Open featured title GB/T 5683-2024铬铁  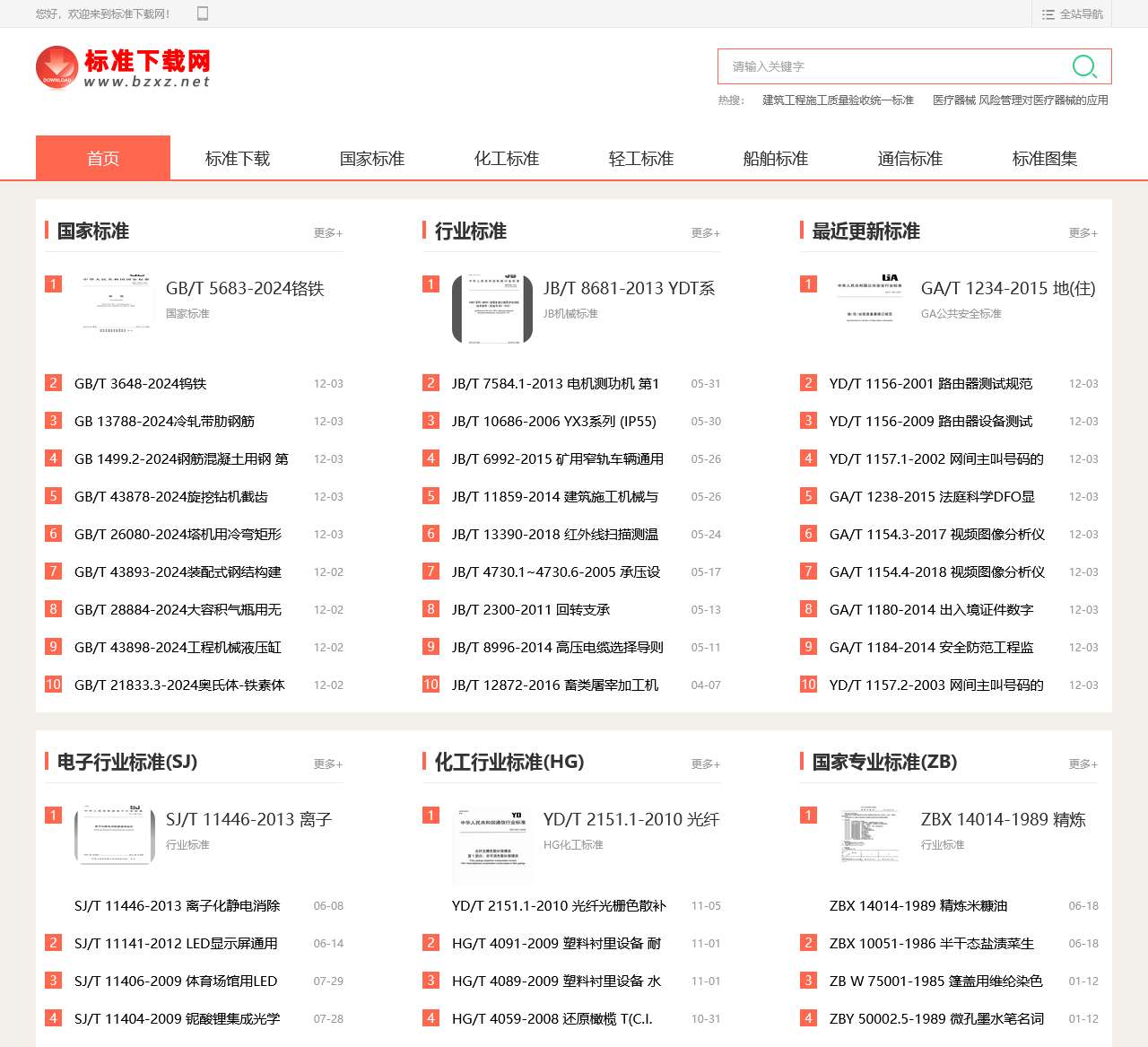245,288
